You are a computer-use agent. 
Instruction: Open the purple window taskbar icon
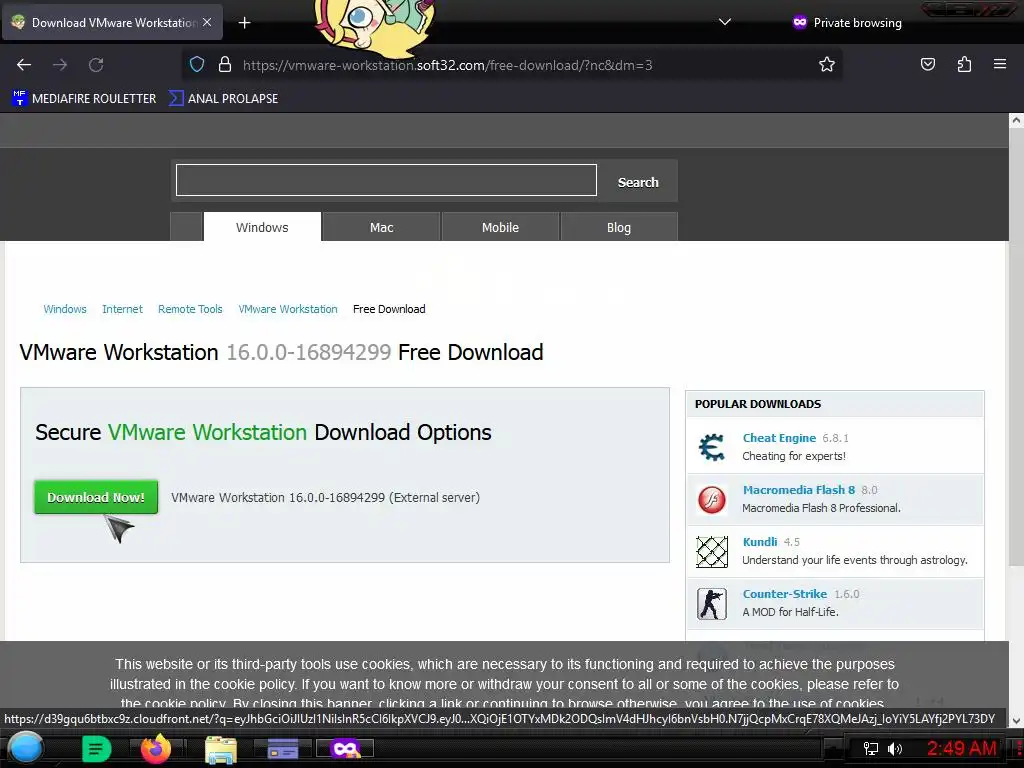click(283, 748)
